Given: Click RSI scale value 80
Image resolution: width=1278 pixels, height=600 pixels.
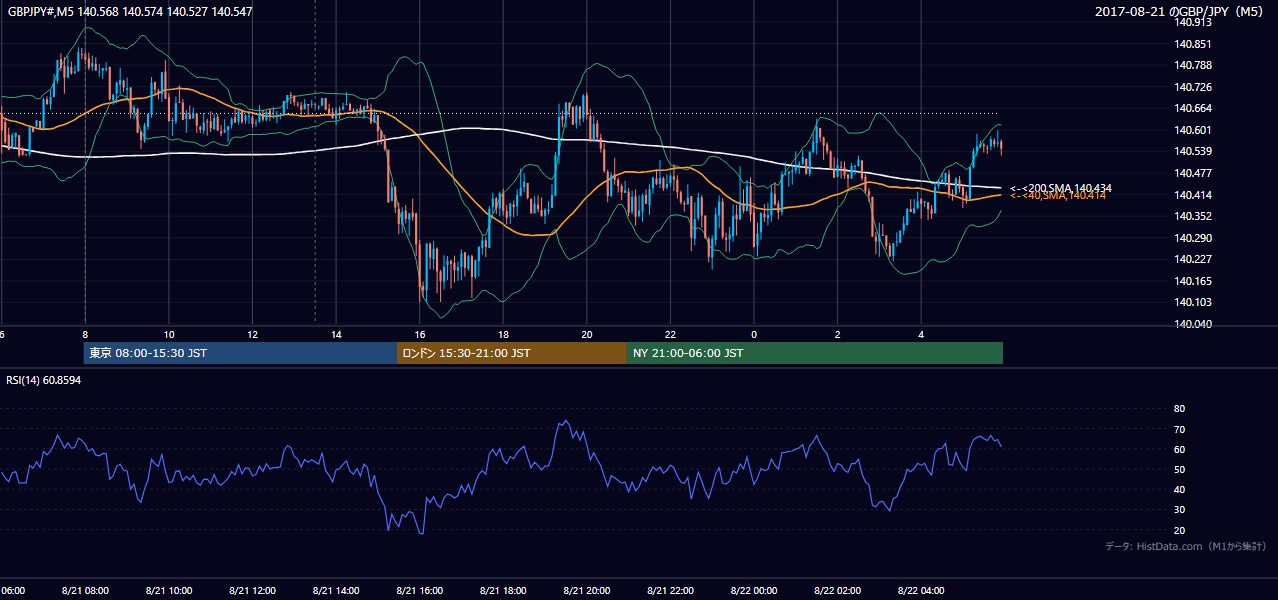Looking at the screenshot, I should 1179,409.
